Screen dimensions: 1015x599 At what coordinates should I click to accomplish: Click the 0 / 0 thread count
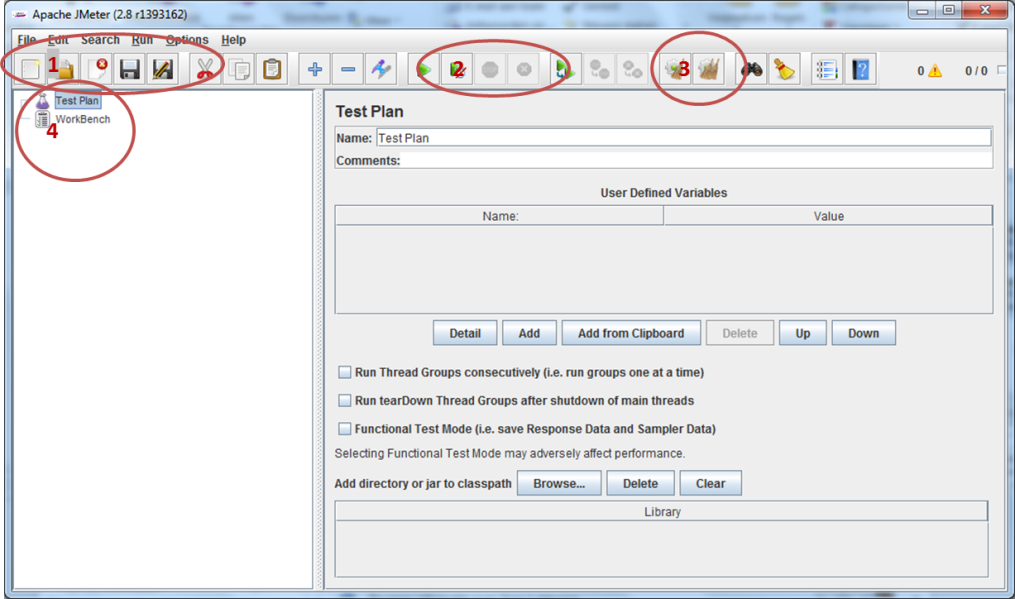point(976,71)
